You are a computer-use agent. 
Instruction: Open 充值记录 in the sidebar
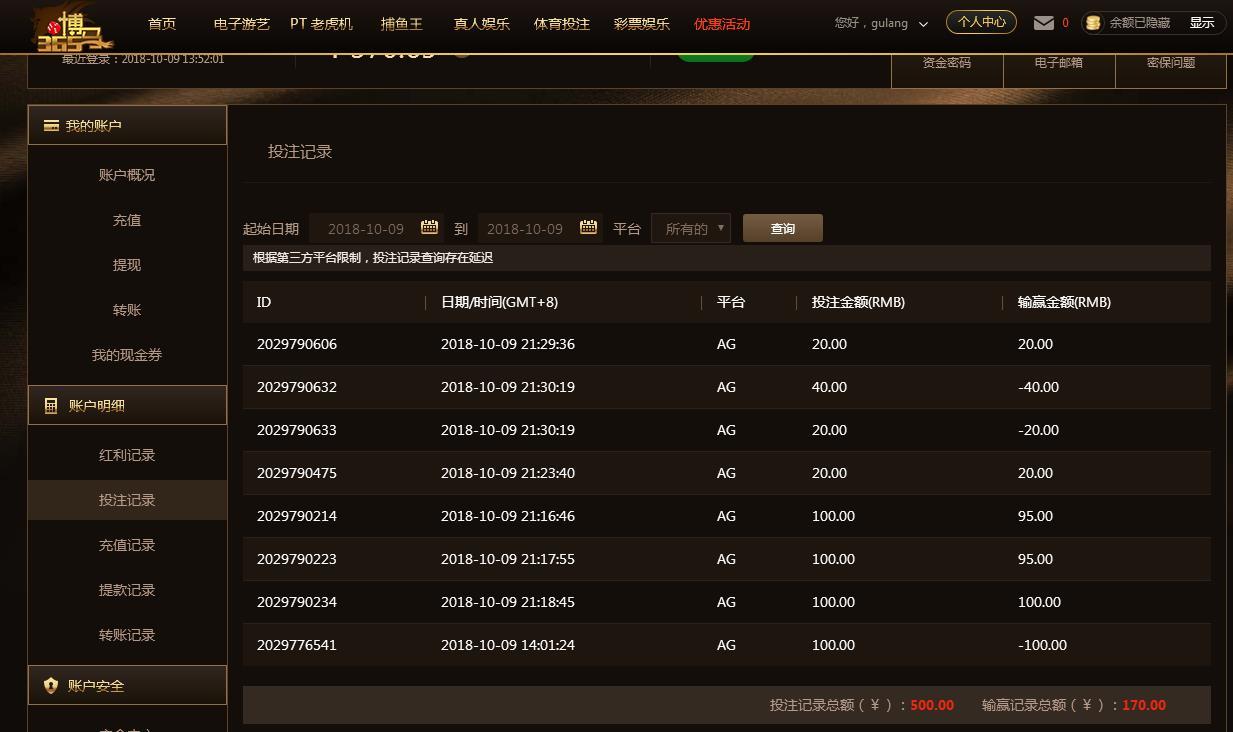click(127, 545)
